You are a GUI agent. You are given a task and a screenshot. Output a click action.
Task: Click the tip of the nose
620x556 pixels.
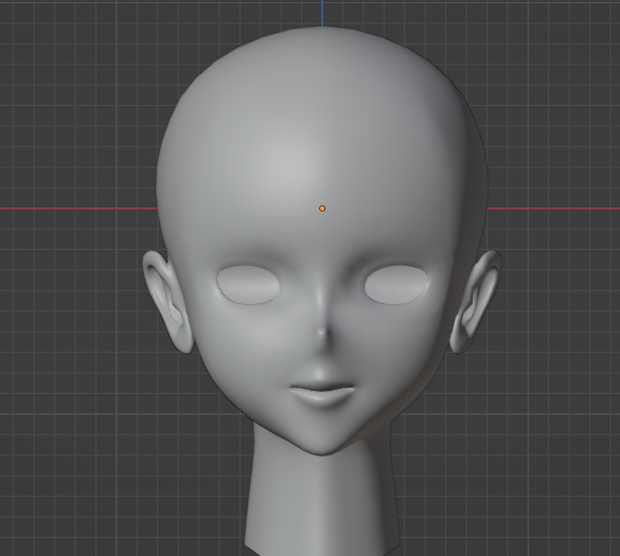coord(322,333)
